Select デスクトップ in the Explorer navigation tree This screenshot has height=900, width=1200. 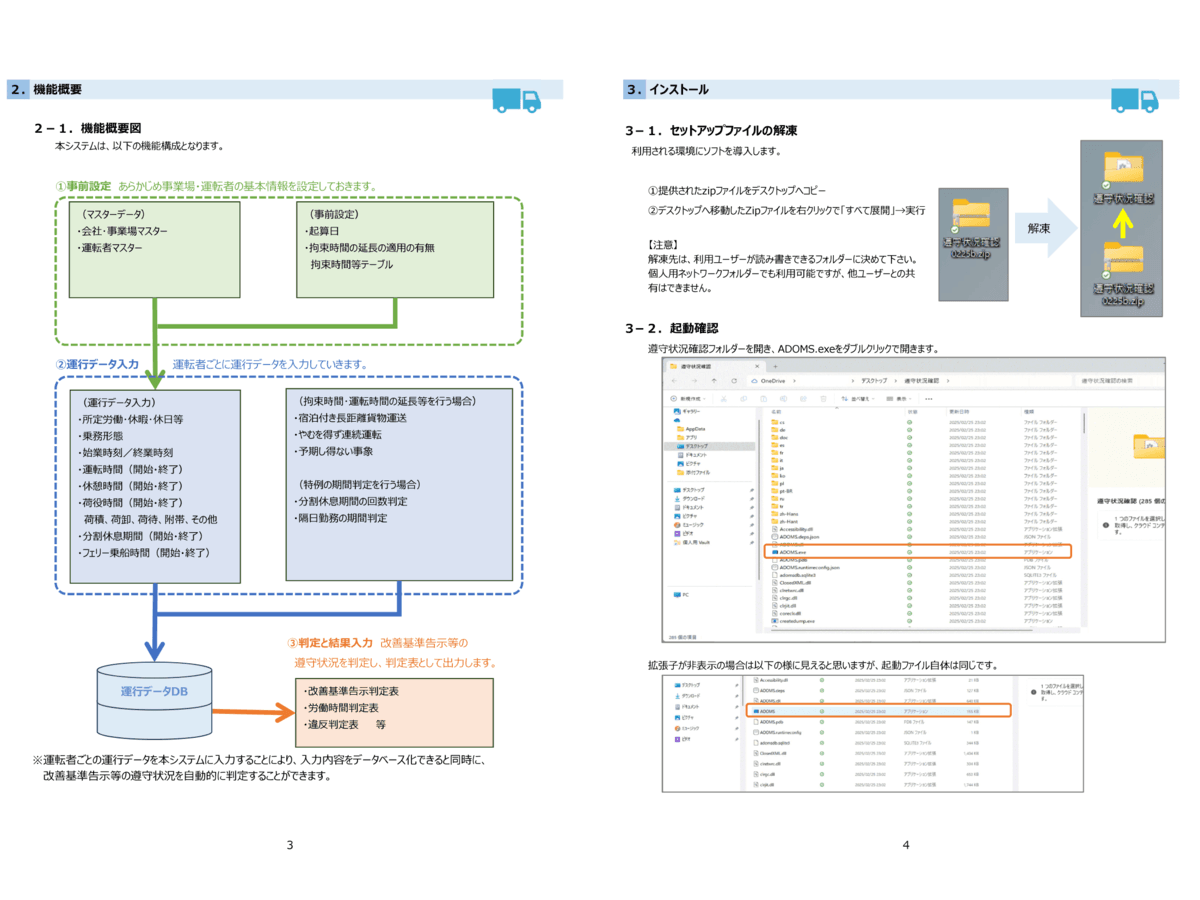(x=697, y=446)
